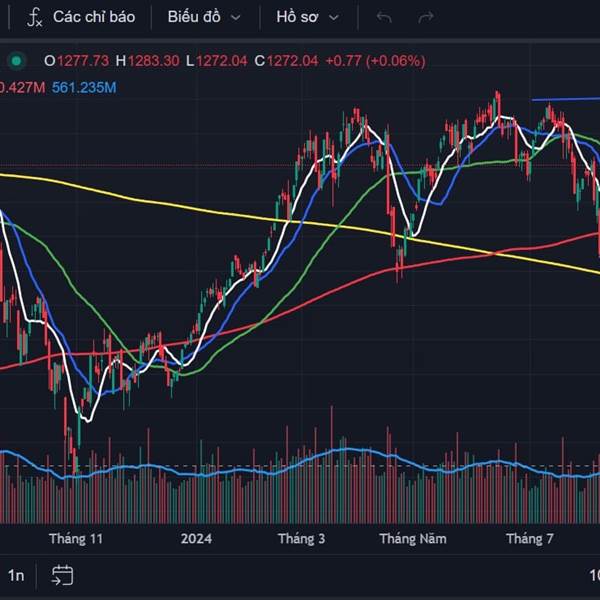Select the blue horizontal trend line

[565, 99]
